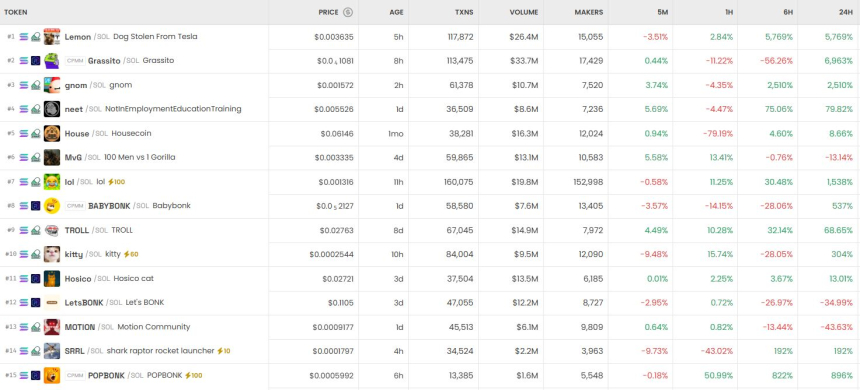The height and width of the screenshot is (390, 860).
Task: Click the CPMM tag in Grassito row
Action: tap(75, 61)
